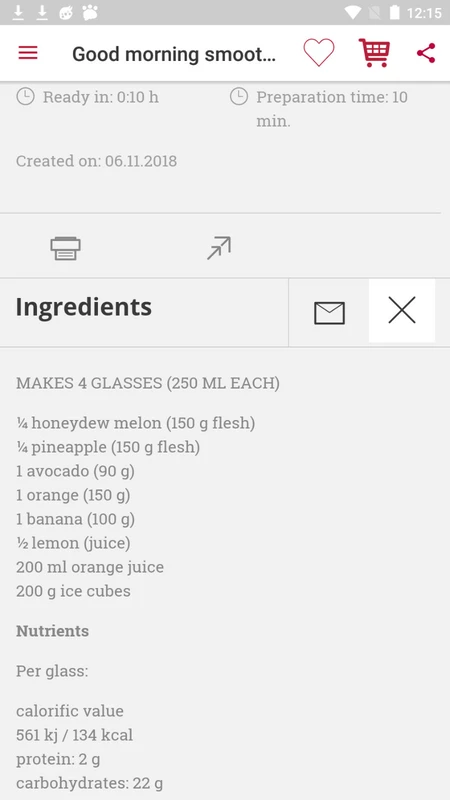
Task: Tap the Created on date text
Action: click(x=96, y=161)
